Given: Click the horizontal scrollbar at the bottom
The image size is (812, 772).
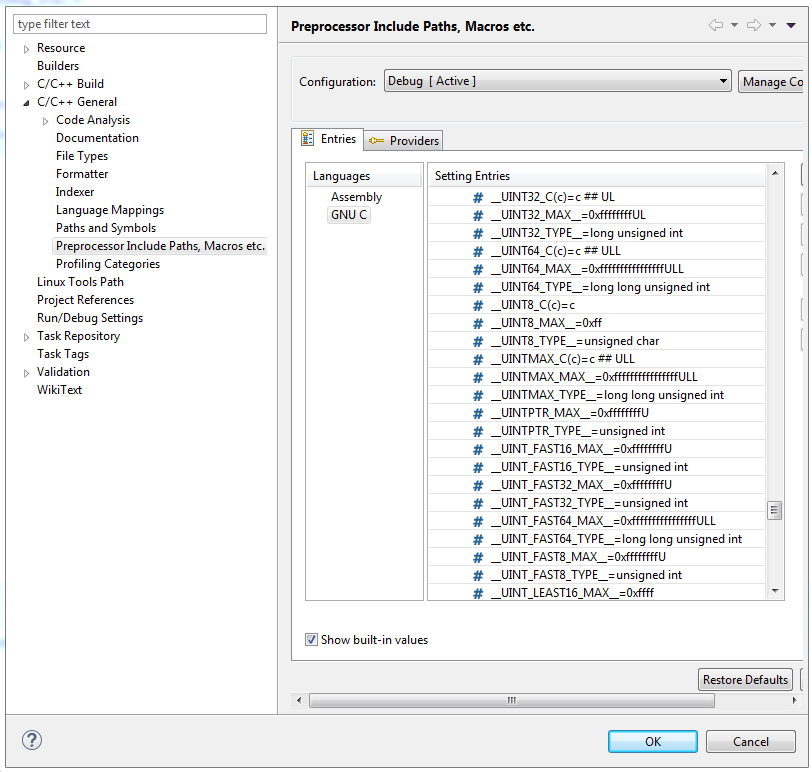Looking at the screenshot, I should click(x=511, y=701).
